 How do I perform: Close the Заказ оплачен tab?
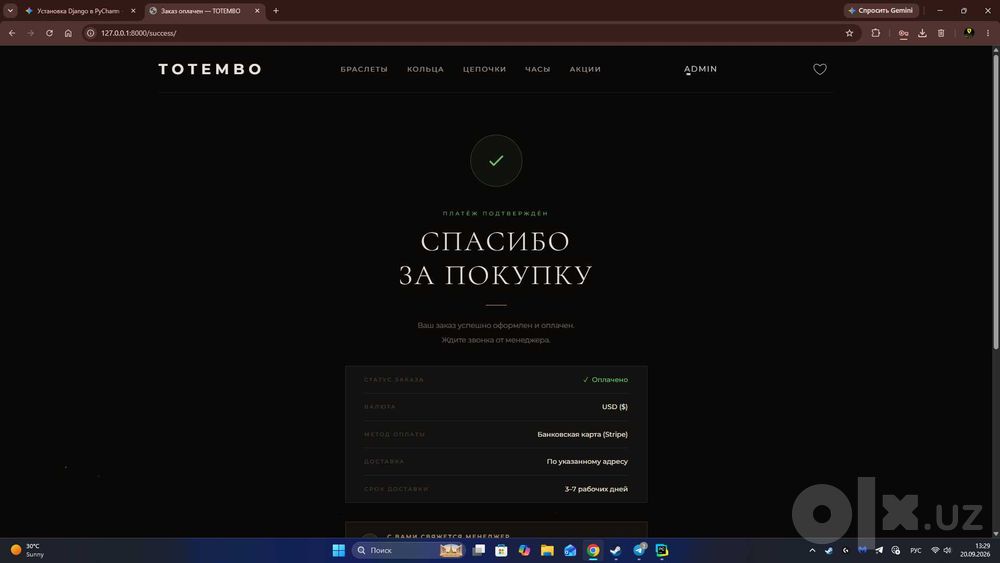(x=257, y=11)
